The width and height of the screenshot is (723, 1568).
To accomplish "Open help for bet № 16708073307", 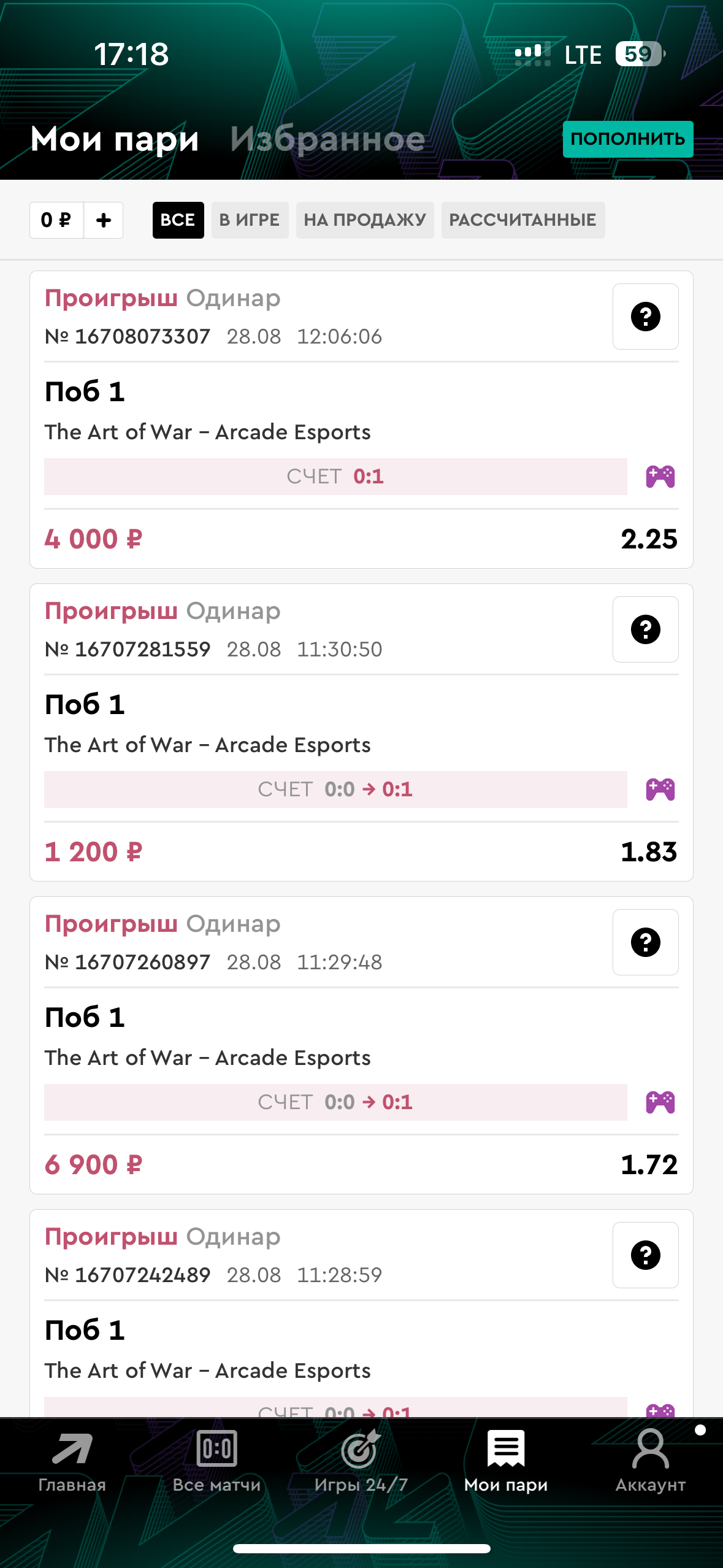I will (x=645, y=317).
